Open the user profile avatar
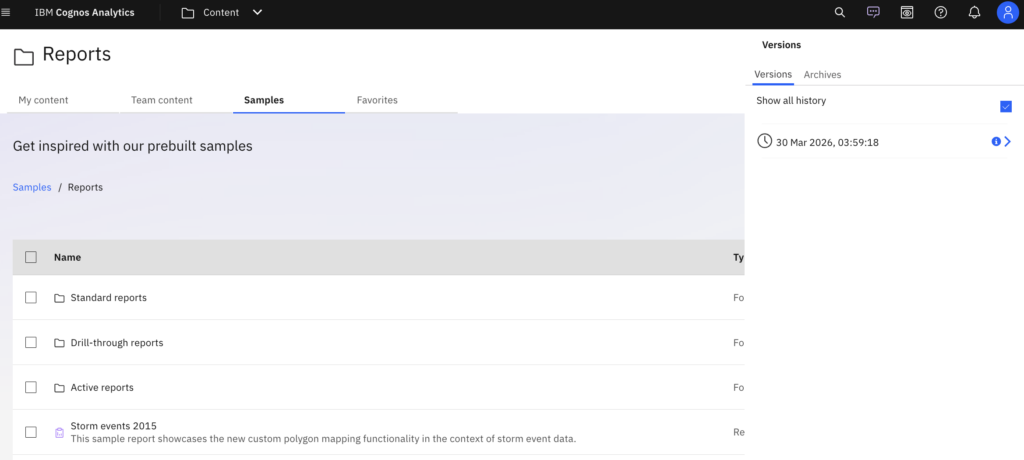 [x=1007, y=13]
